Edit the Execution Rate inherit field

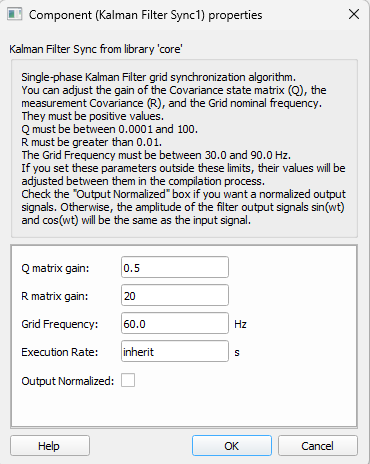pos(175,351)
